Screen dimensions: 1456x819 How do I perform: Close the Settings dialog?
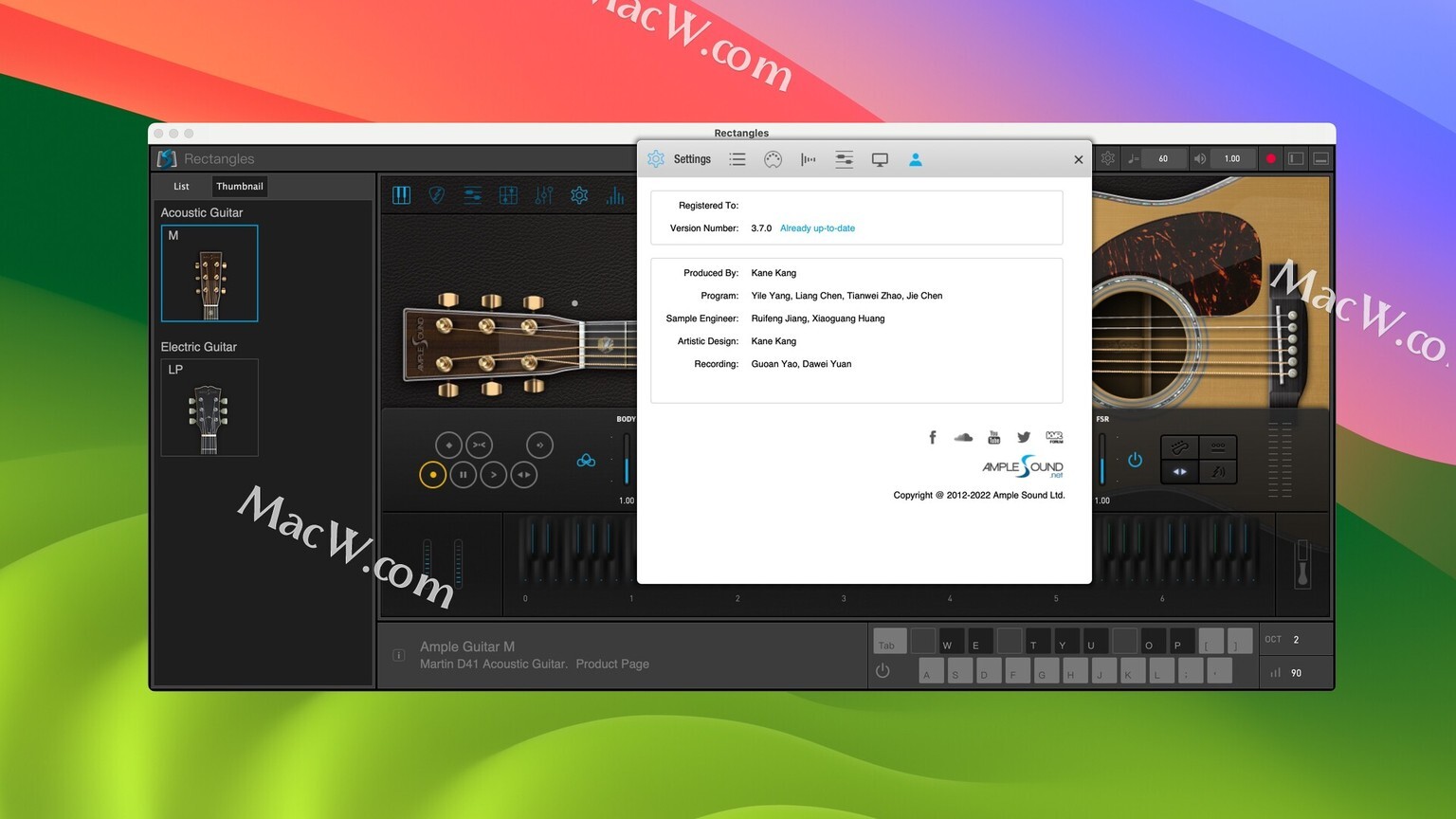pyautogui.click(x=1078, y=159)
